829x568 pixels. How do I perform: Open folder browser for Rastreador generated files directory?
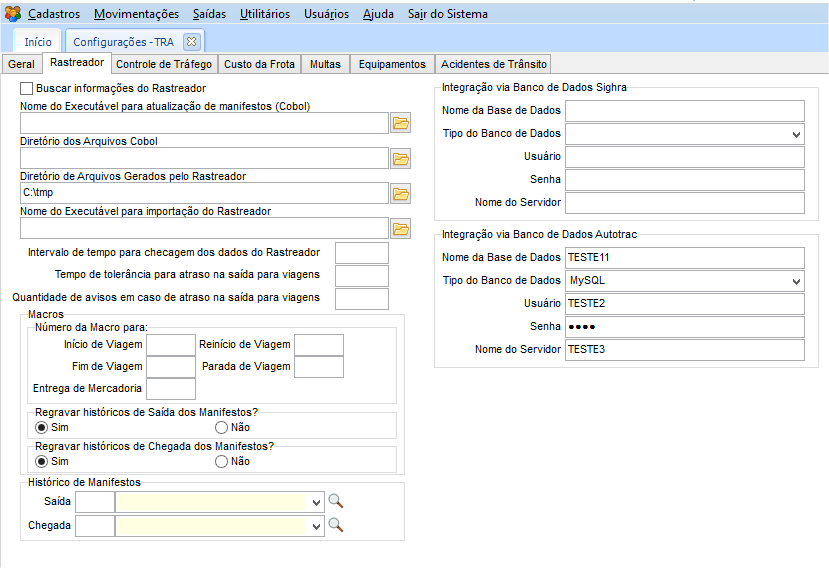(x=401, y=193)
